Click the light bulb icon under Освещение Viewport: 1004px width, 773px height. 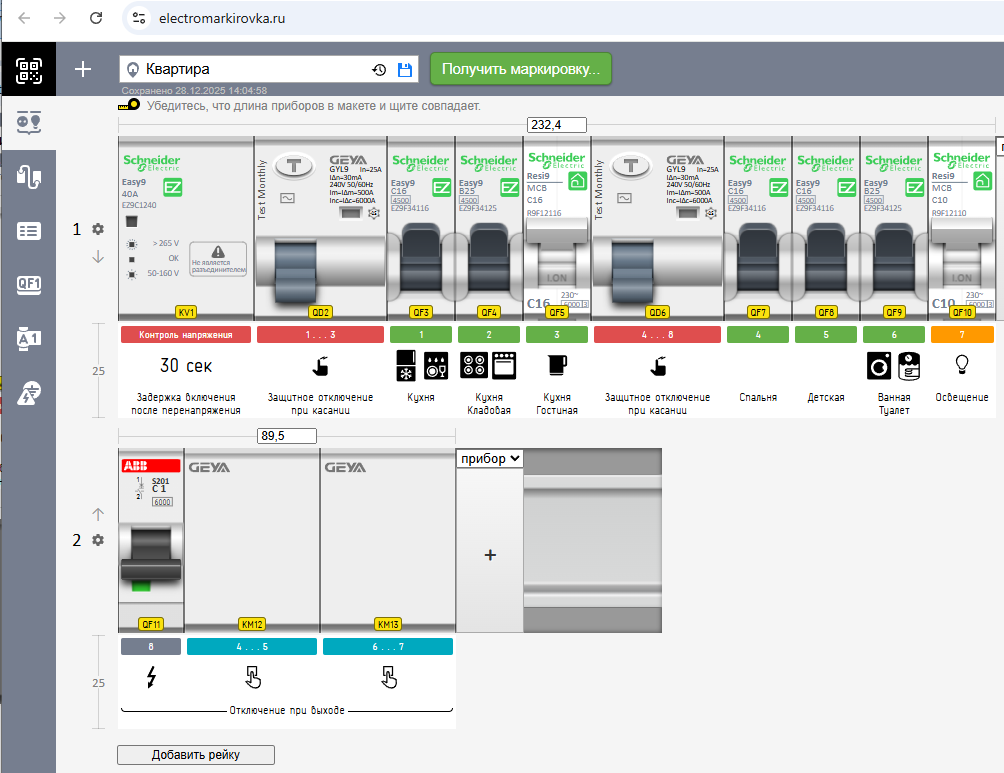click(963, 363)
